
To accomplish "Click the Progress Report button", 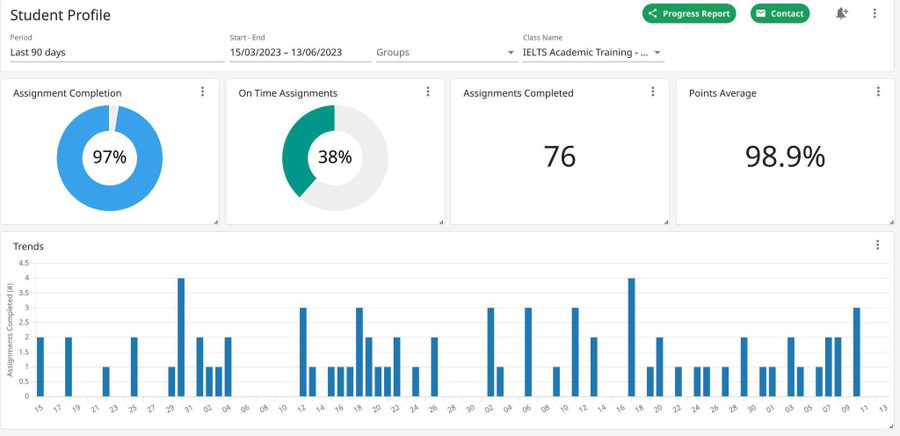I will pos(689,14).
